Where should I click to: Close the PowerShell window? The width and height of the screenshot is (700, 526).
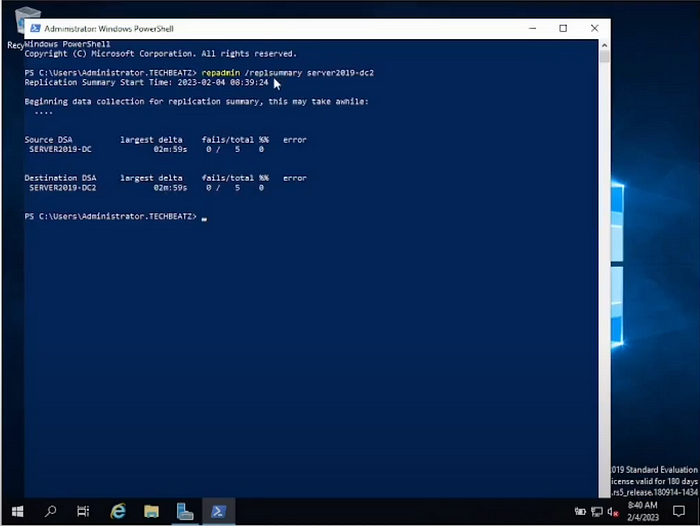point(594,28)
